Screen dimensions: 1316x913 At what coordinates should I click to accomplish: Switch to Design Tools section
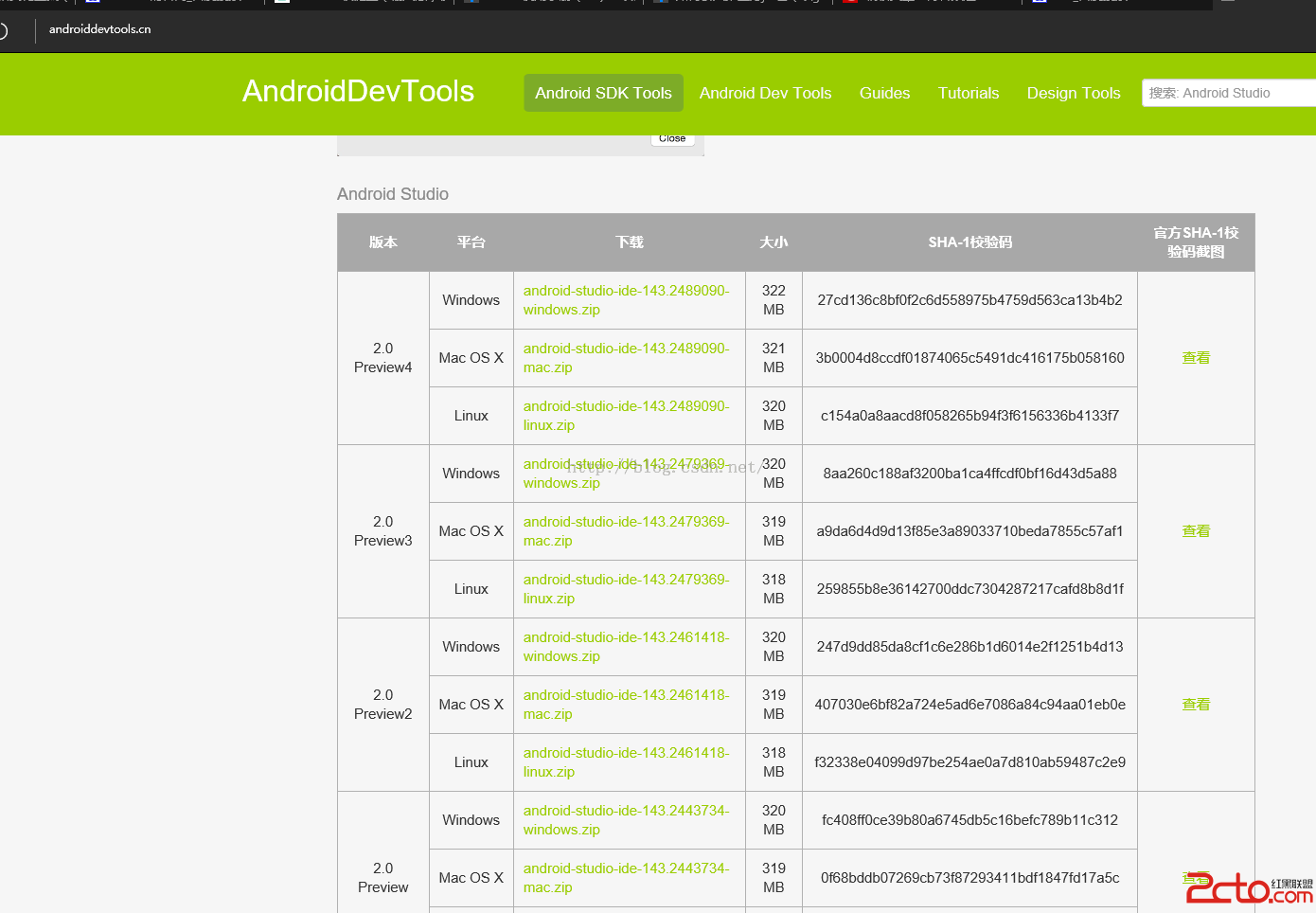click(1074, 93)
